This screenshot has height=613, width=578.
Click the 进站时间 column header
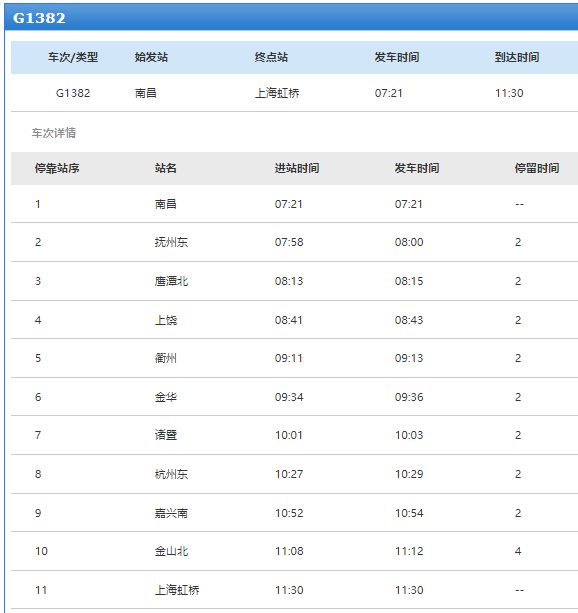point(297,168)
